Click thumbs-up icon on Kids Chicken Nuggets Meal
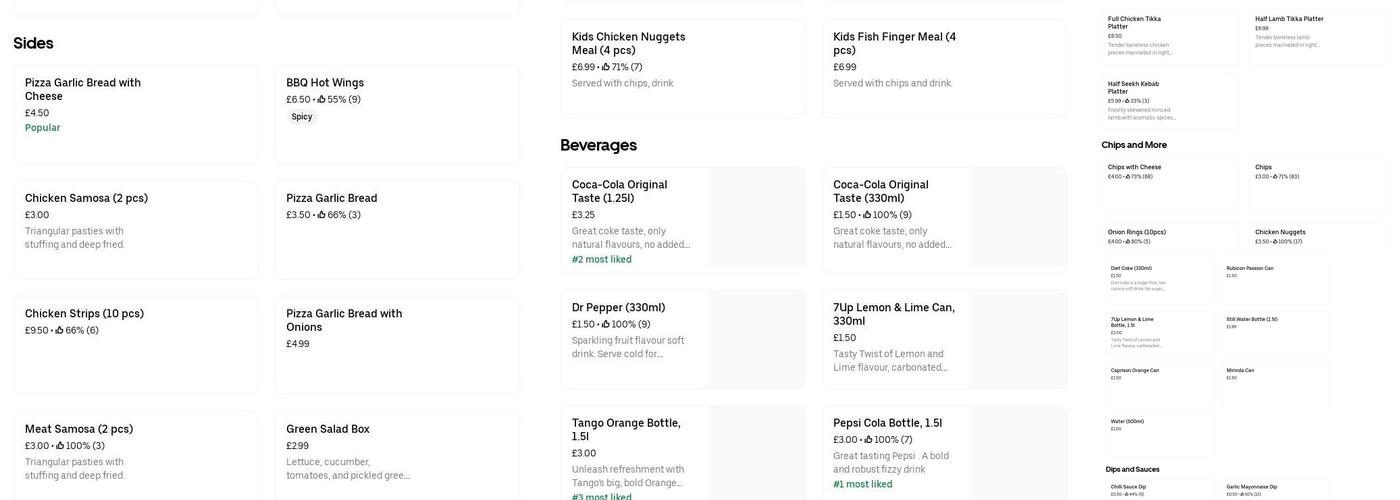This screenshot has height=500, width=1400. point(606,68)
